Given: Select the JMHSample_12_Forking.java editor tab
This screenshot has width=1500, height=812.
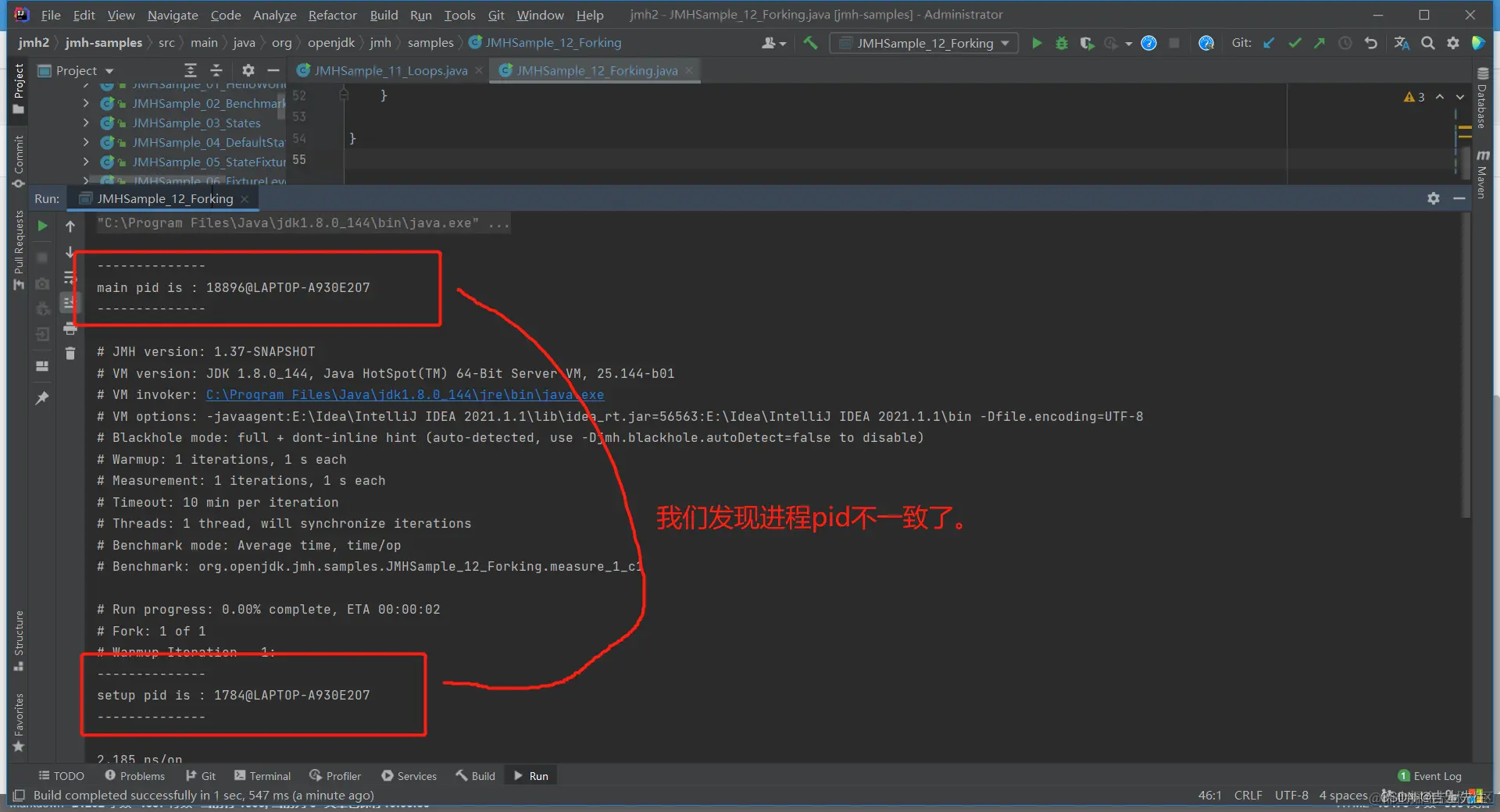Looking at the screenshot, I should (597, 70).
